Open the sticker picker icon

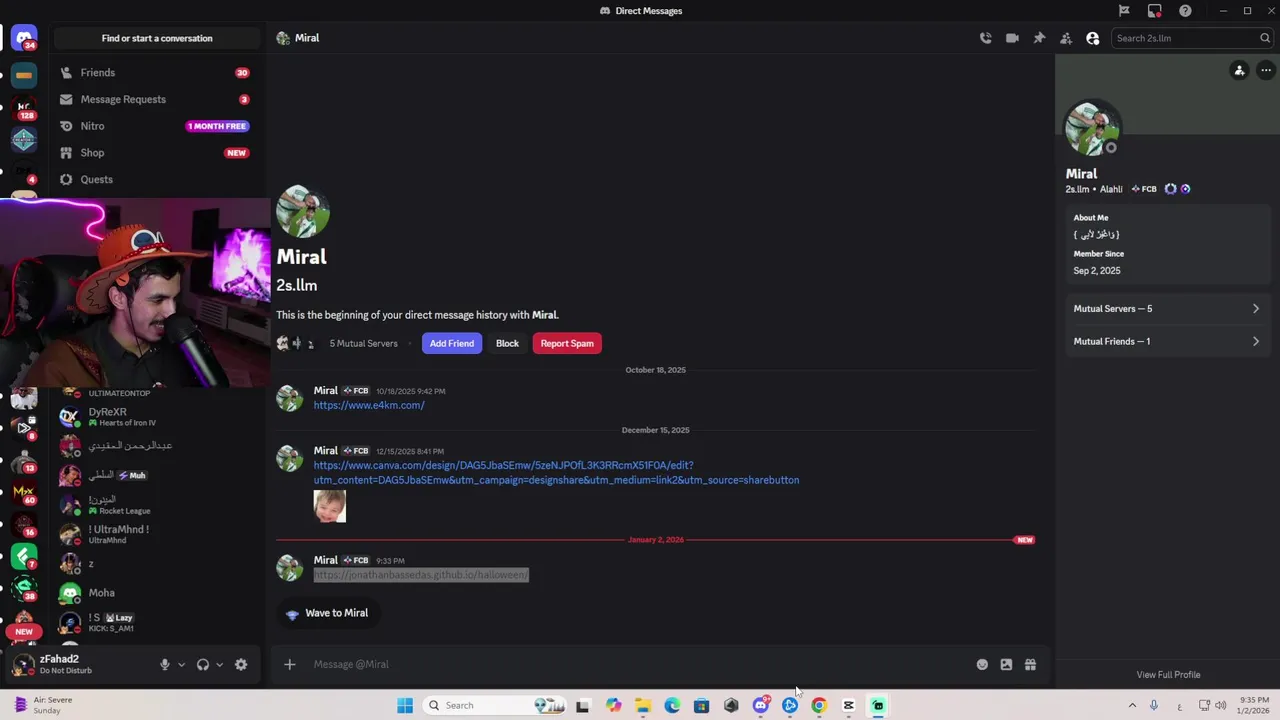point(1006,664)
